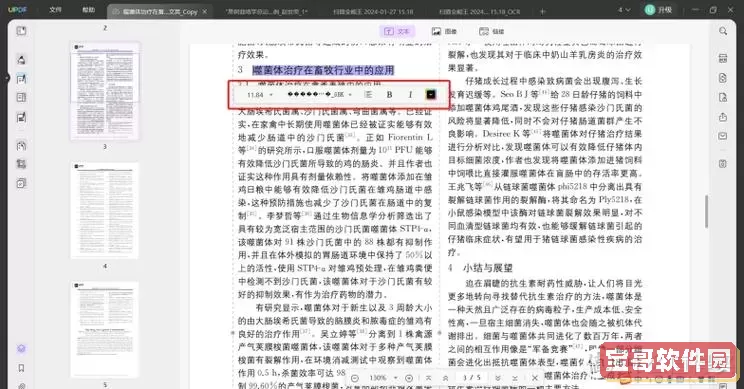The height and width of the screenshot is (389, 744).
Task: Click the seventh left sidebar tool icon
Action: pos(21,183)
